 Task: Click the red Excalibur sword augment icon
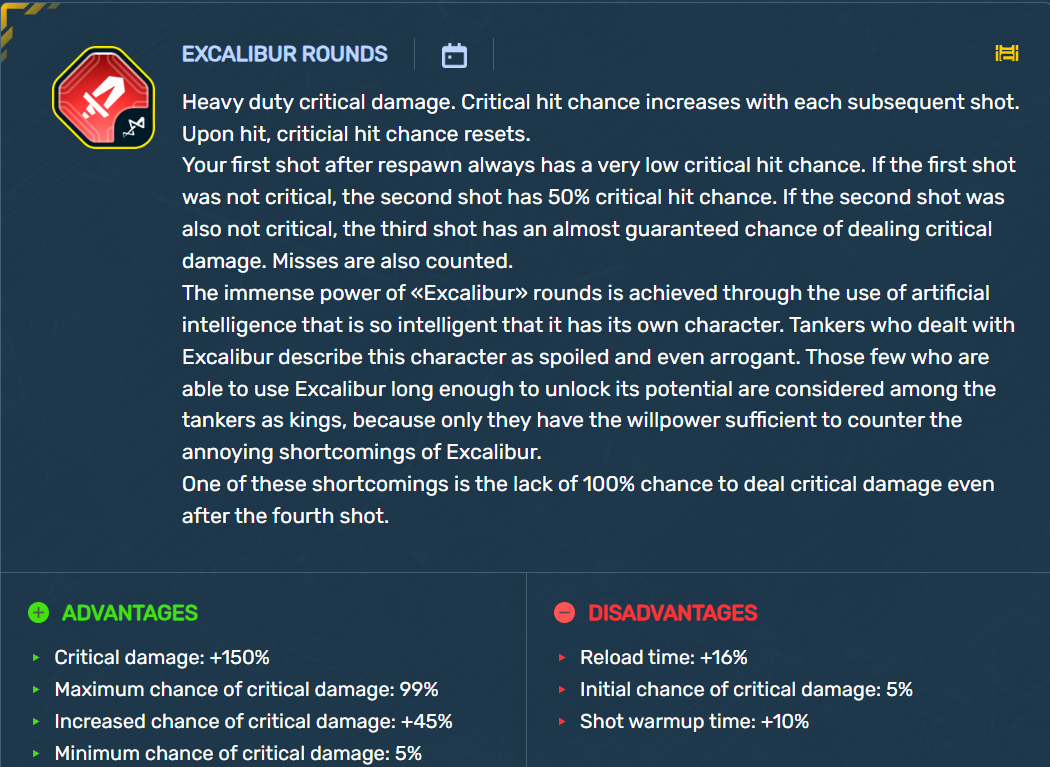click(x=103, y=97)
